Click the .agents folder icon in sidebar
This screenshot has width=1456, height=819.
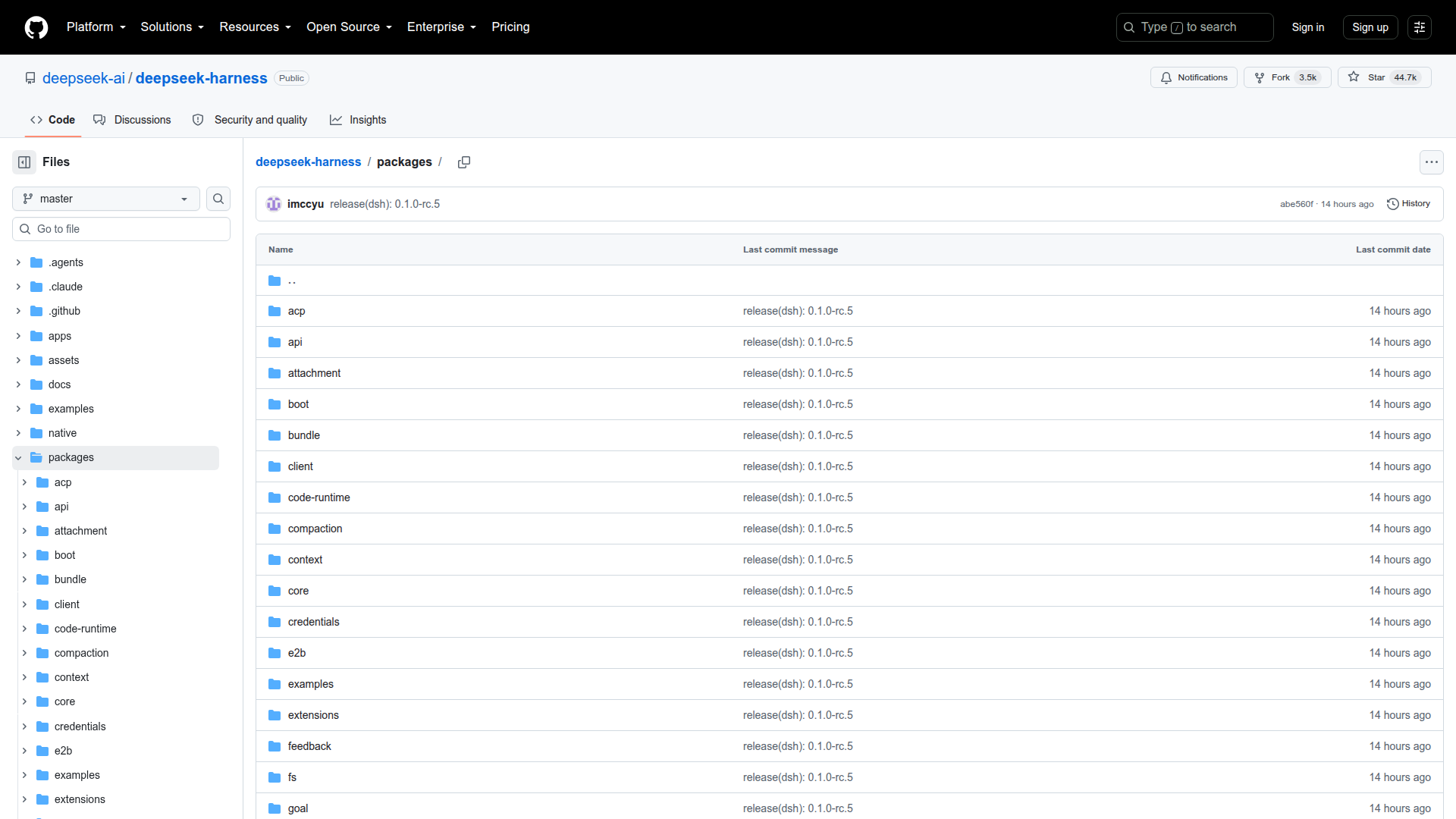click(x=36, y=262)
